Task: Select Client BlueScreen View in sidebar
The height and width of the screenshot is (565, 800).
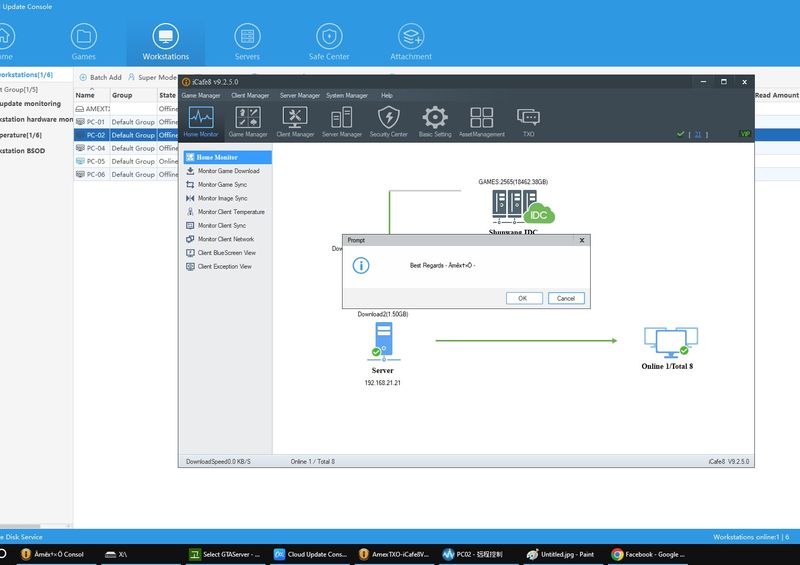Action: 228,253
